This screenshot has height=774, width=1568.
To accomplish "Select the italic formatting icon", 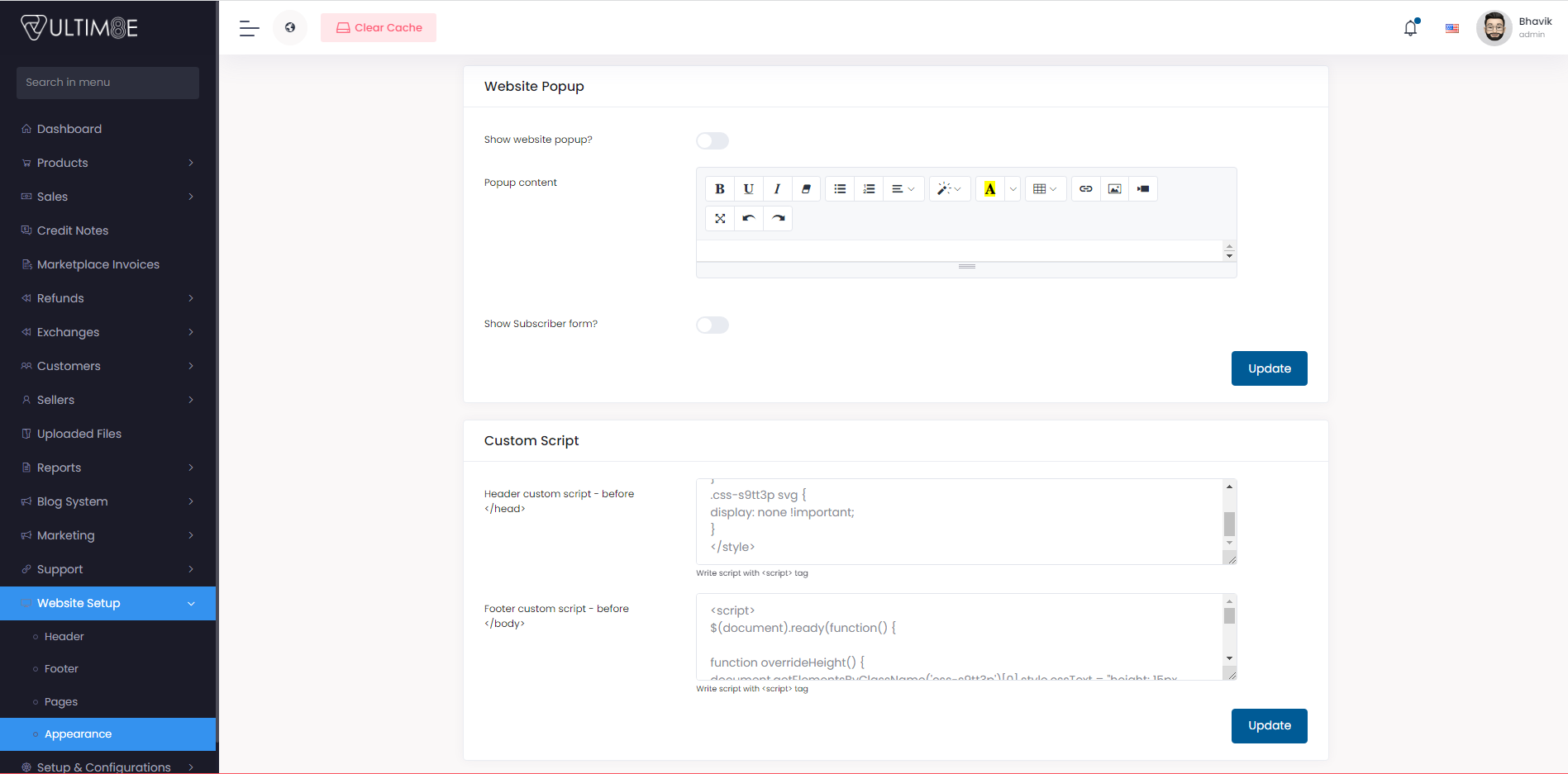I will pos(777,188).
